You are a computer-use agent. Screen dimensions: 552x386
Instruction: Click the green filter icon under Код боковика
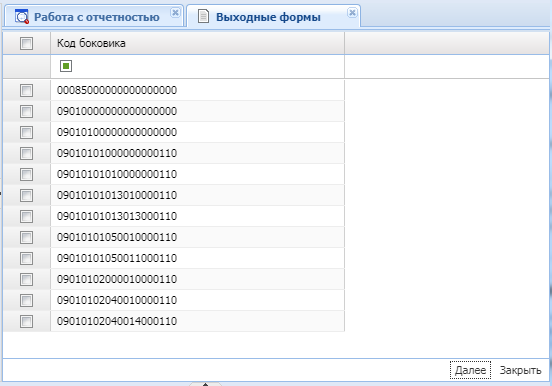[x=66, y=66]
